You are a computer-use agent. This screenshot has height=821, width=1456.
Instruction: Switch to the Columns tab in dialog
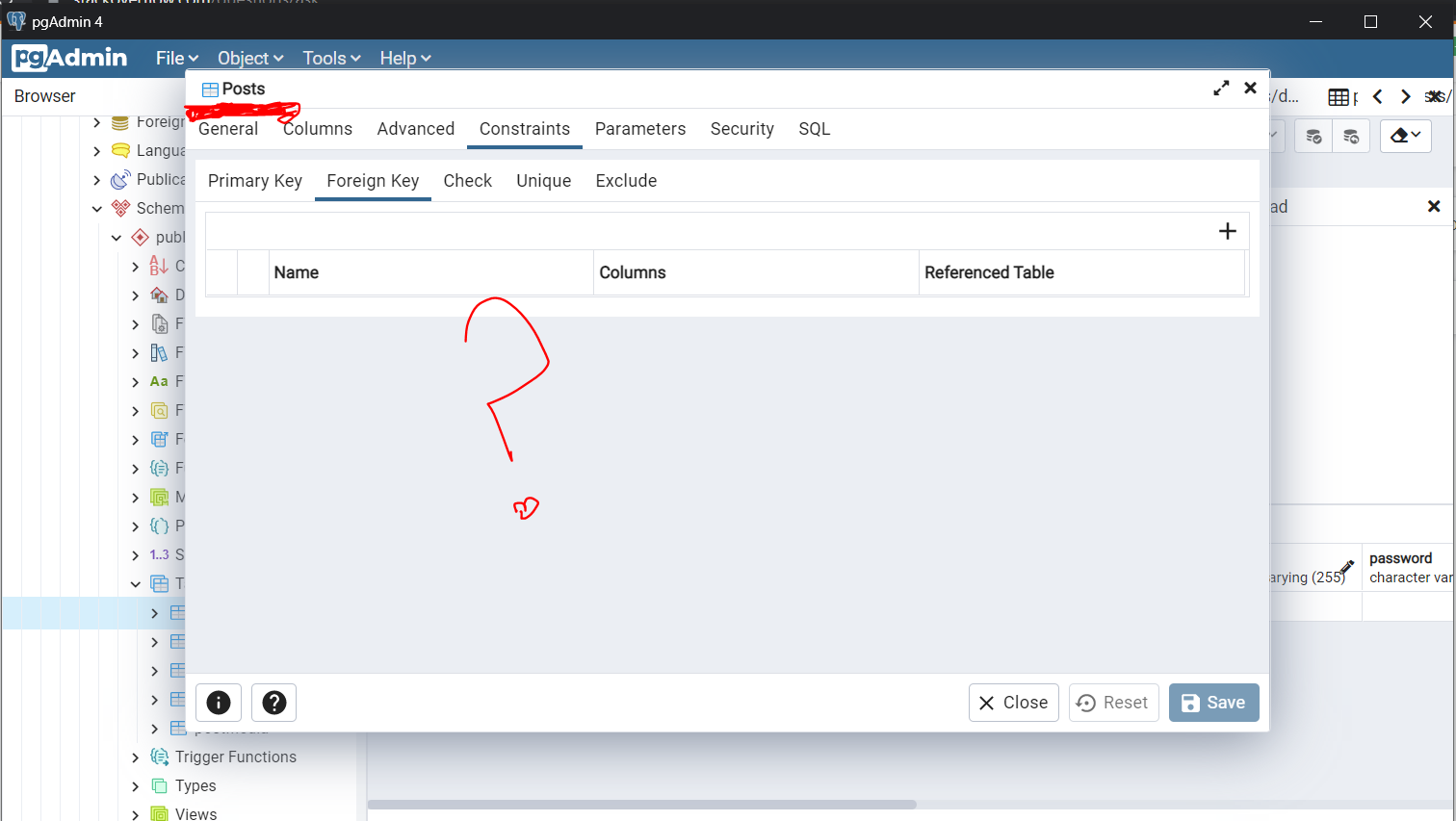(x=318, y=129)
